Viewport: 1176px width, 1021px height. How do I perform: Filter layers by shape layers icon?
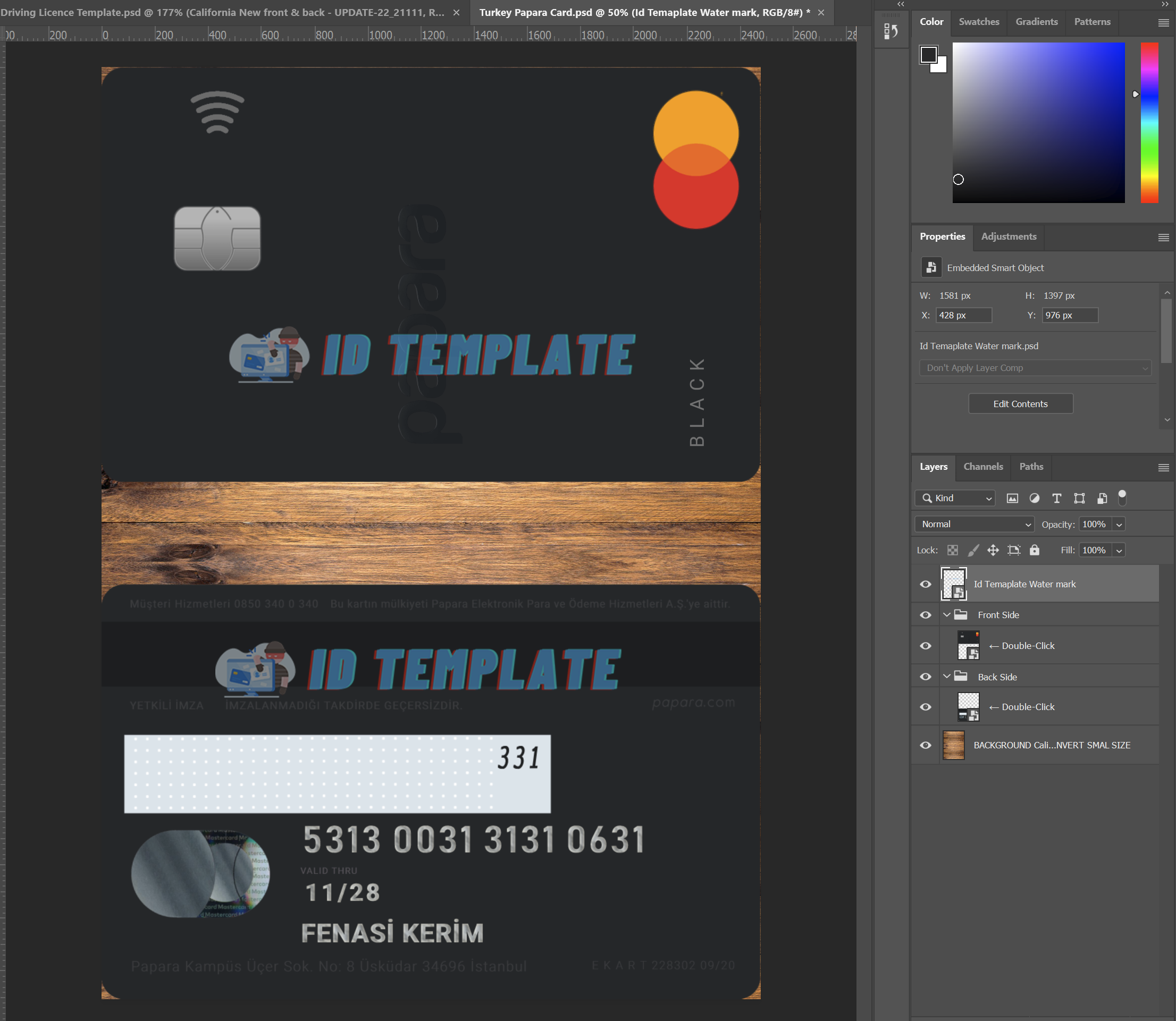(1079, 499)
